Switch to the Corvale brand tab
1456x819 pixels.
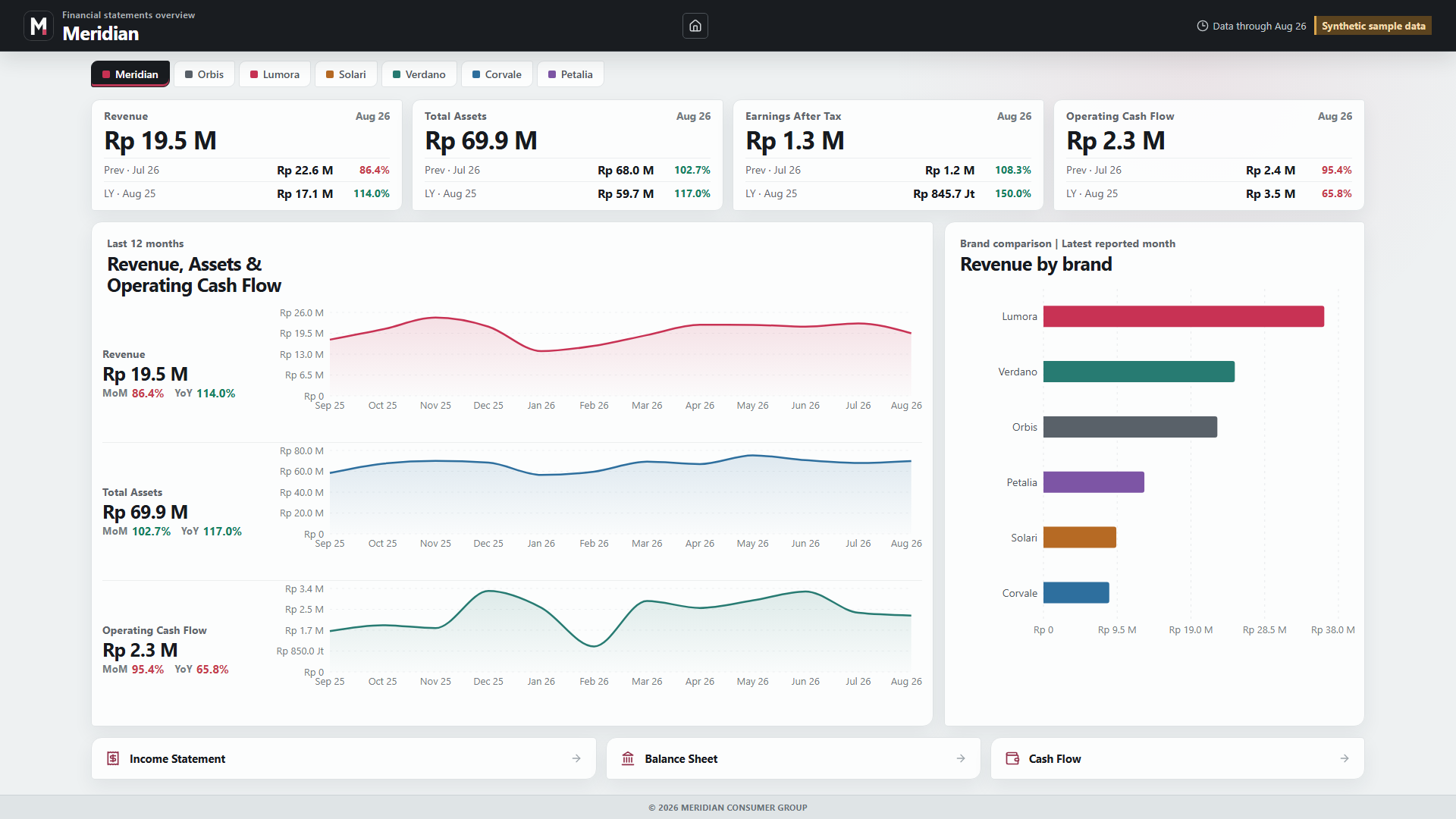point(497,74)
